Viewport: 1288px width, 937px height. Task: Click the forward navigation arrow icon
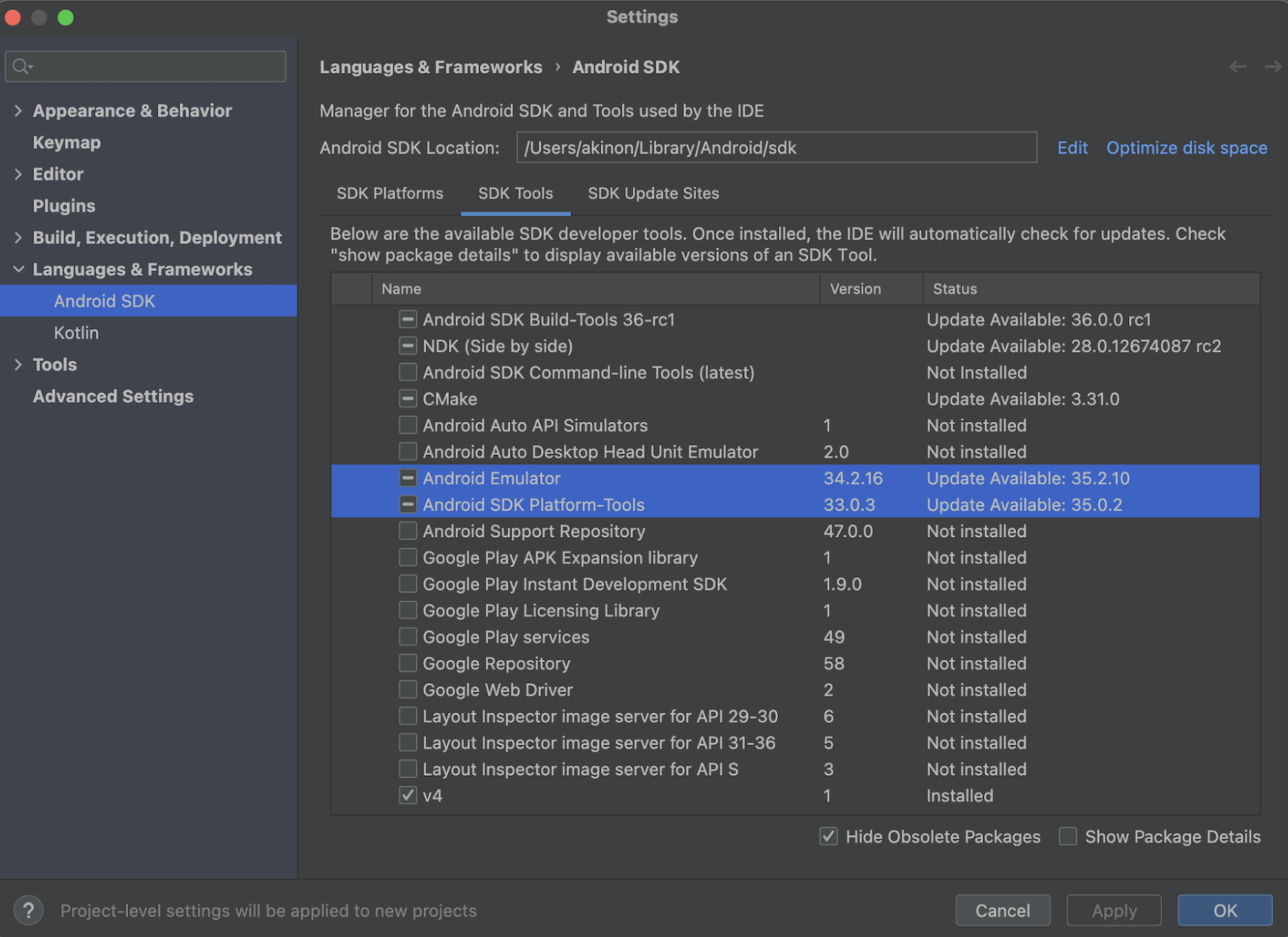tap(1273, 67)
